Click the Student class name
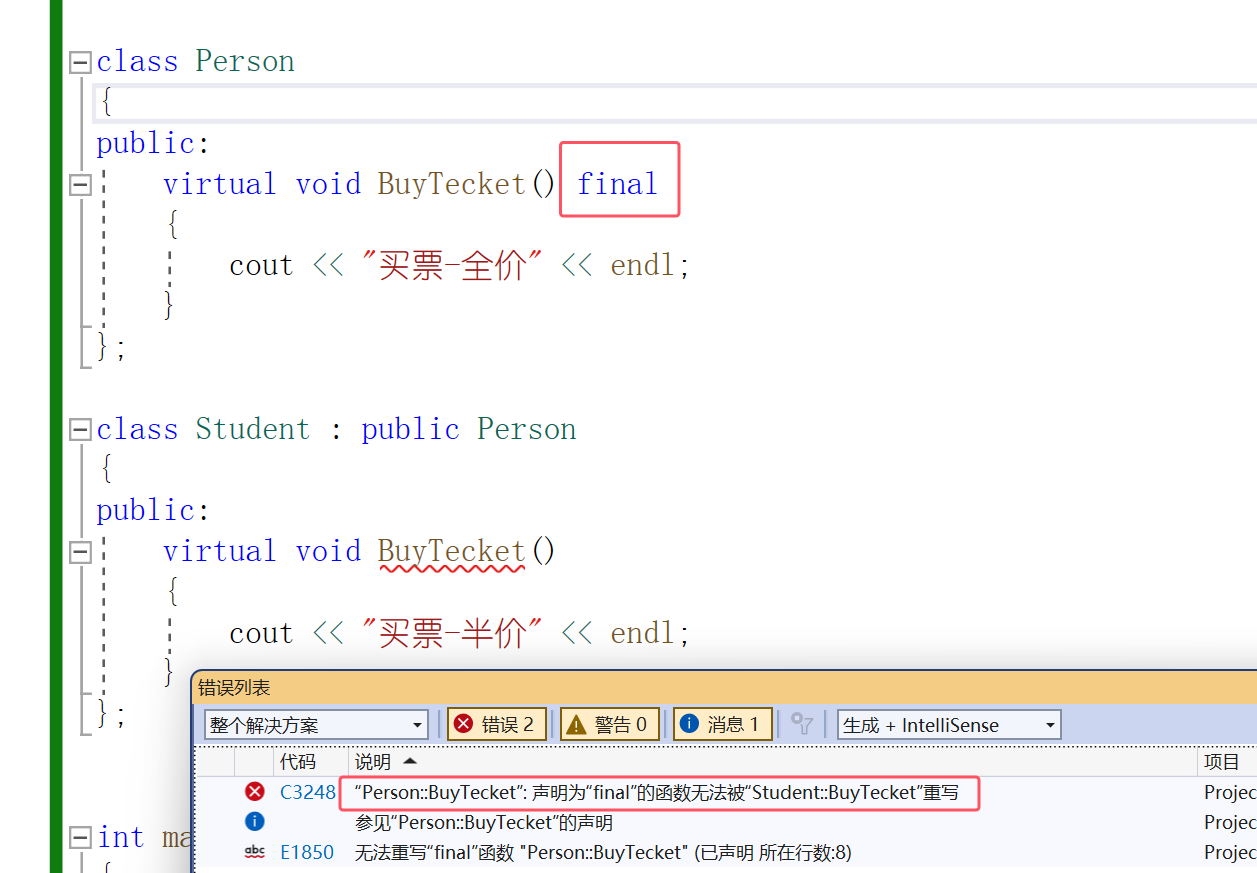Screen dimensions: 1257x873 [x=253, y=430]
